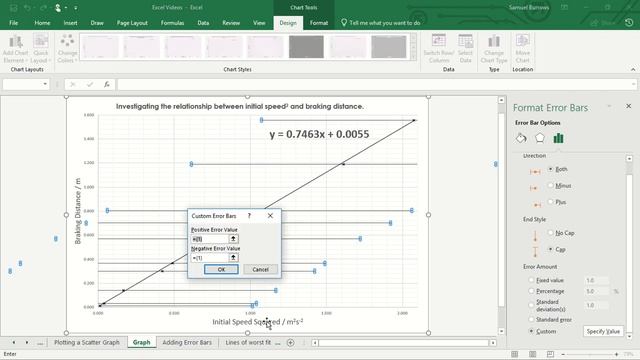Open the Add Chart Element menu

[x=16, y=49]
